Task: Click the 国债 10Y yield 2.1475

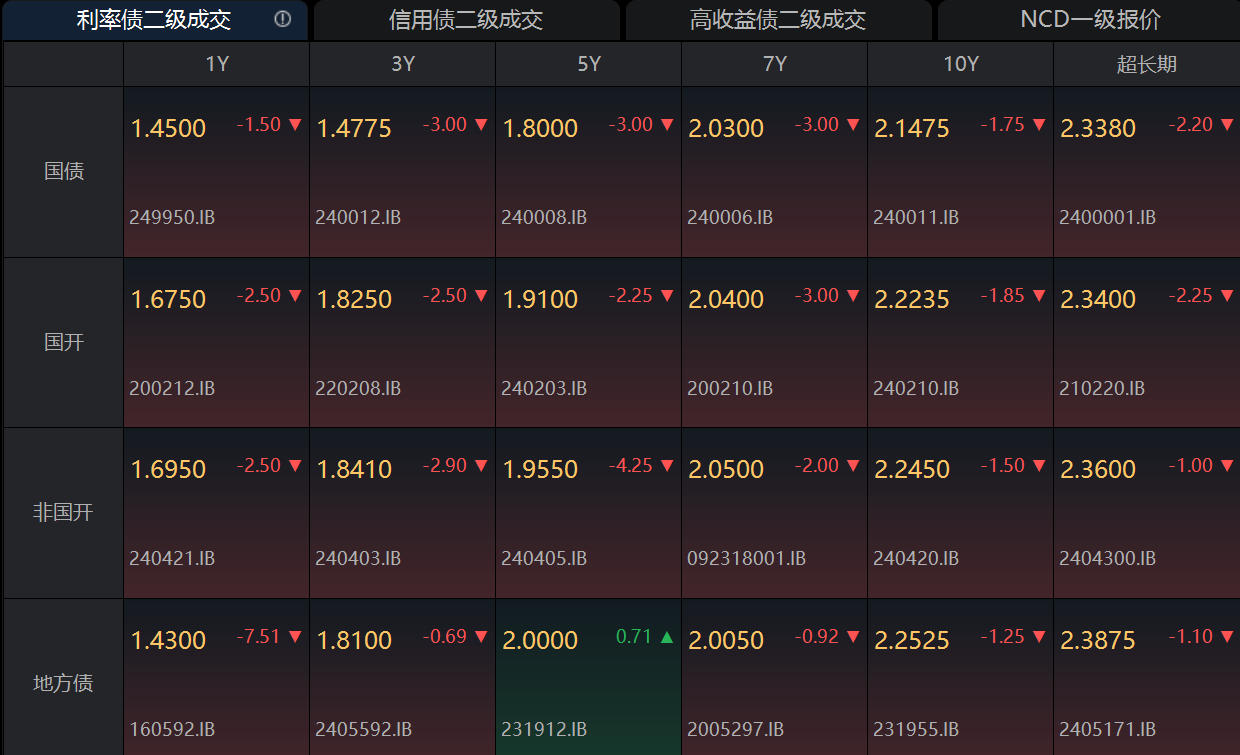Action: [x=912, y=128]
